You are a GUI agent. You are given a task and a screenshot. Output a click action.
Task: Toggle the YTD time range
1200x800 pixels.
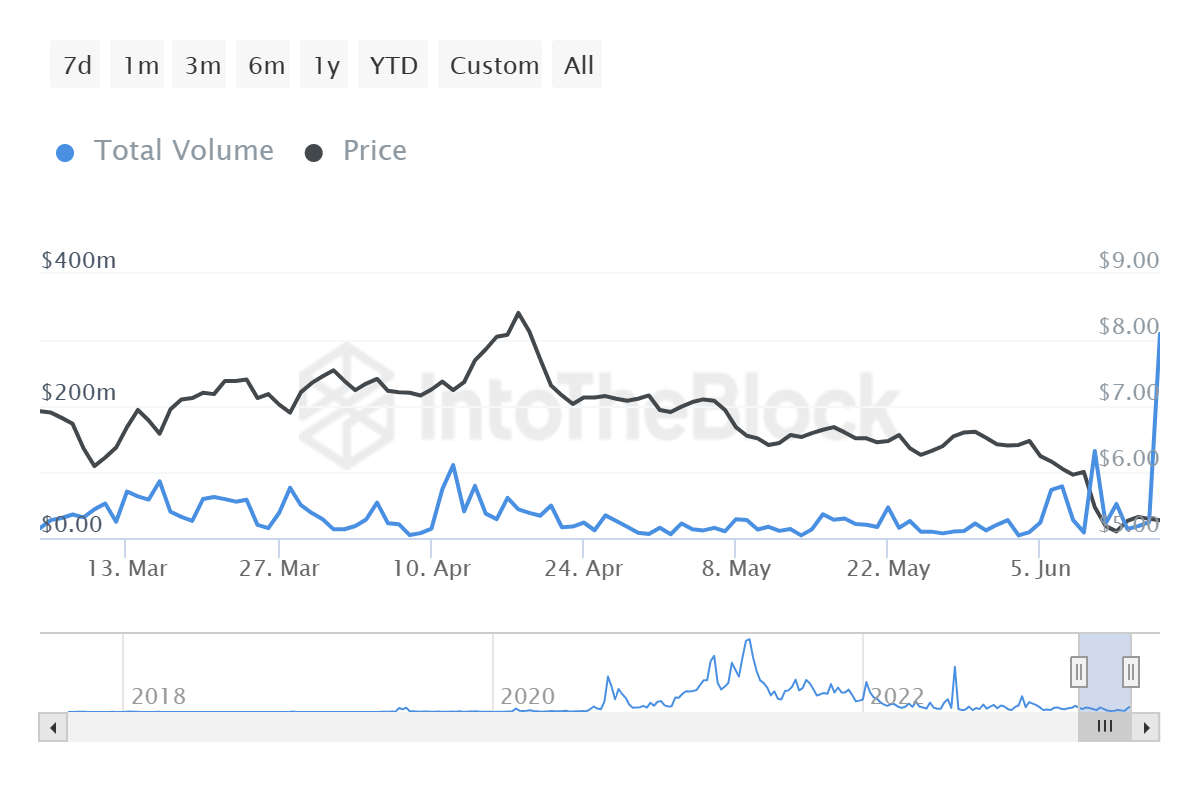tap(393, 64)
